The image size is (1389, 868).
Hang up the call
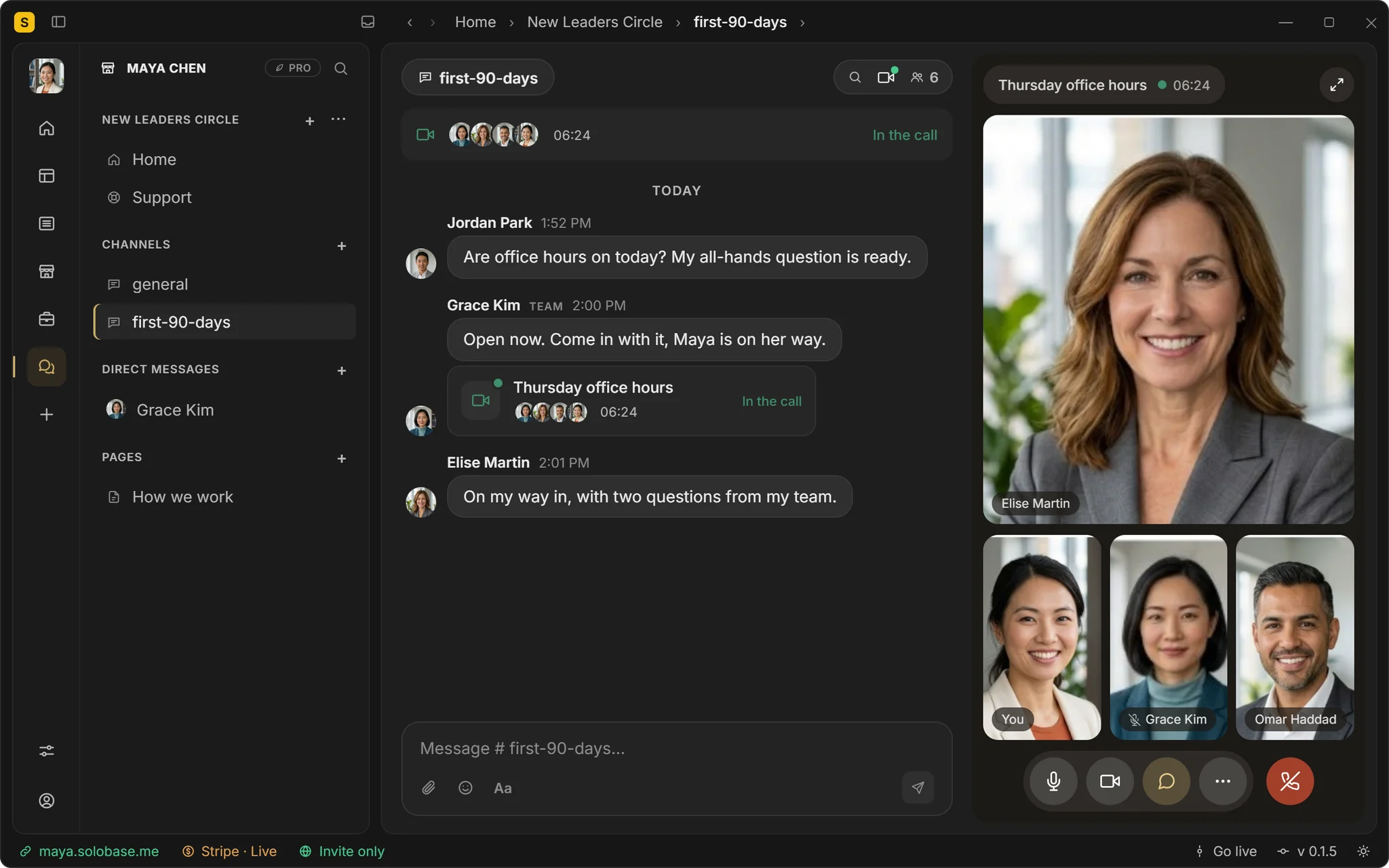[1289, 781]
